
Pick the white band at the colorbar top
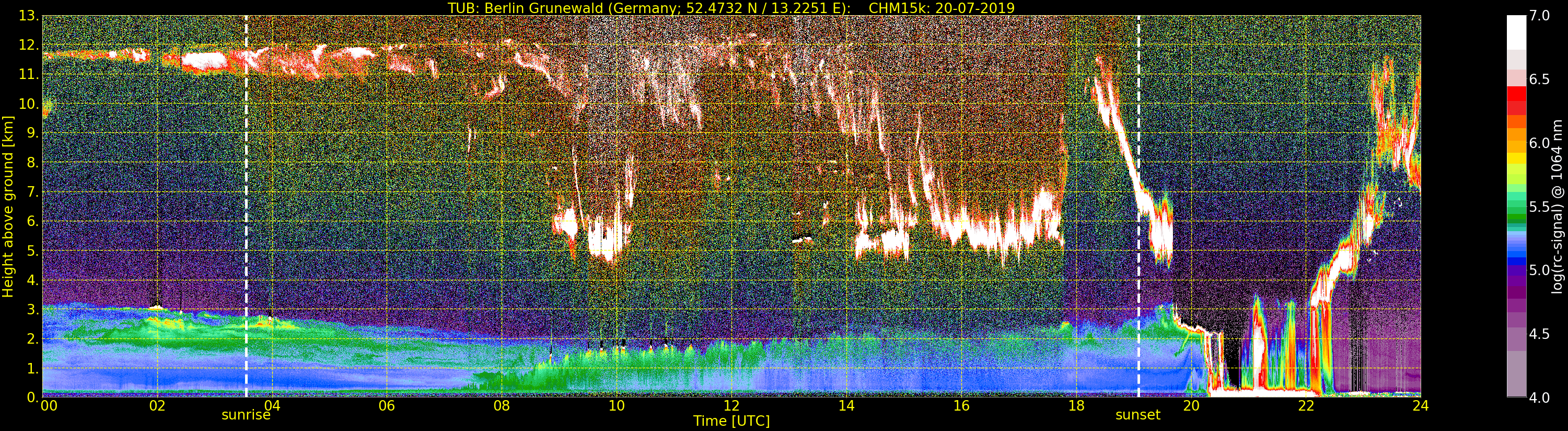tap(1516, 32)
